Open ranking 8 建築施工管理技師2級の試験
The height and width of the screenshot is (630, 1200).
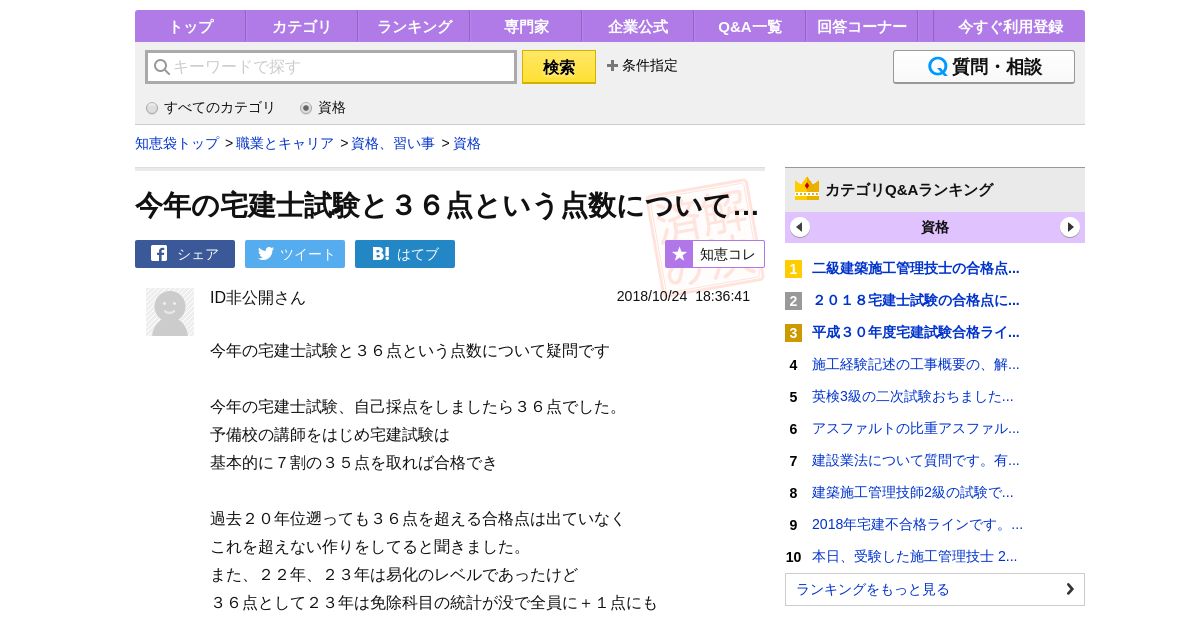pos(913,493)
